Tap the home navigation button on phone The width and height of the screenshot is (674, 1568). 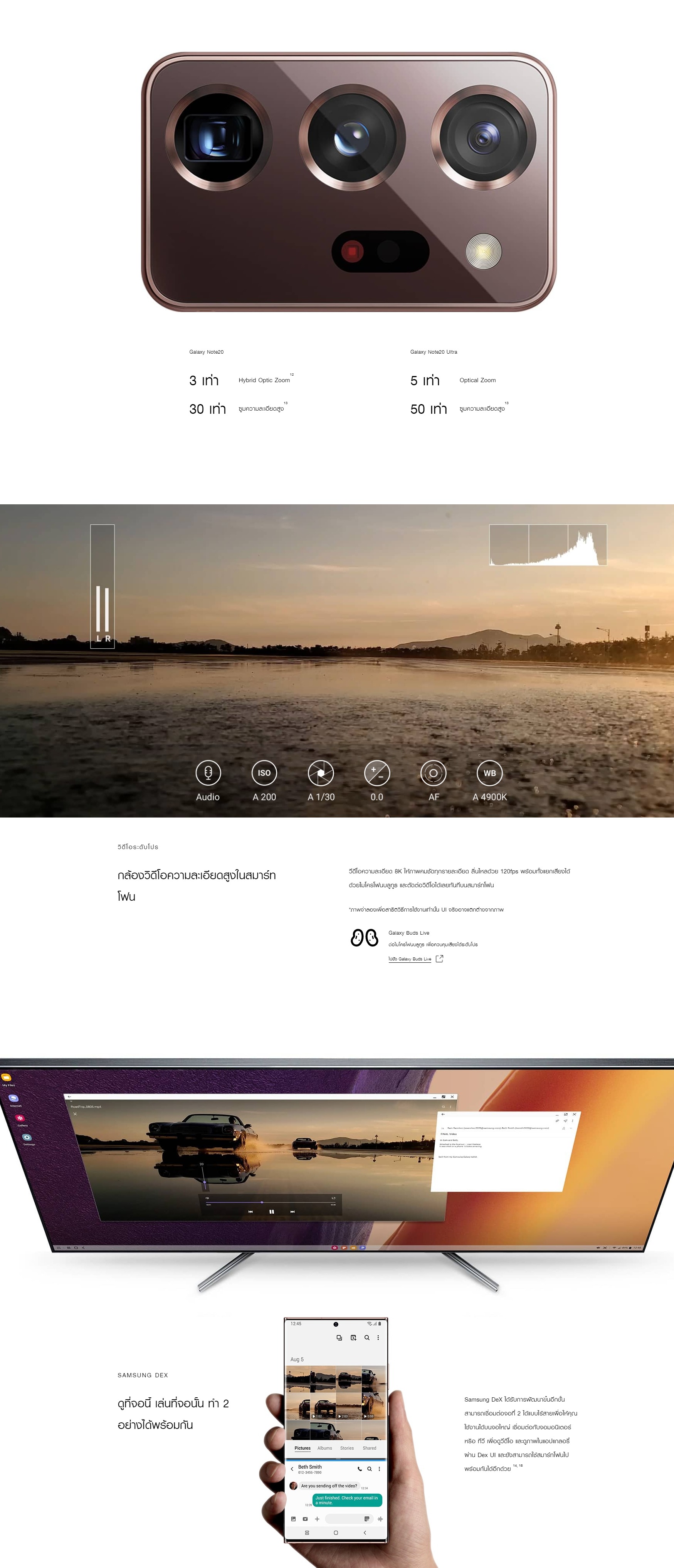pyautogui.click(x=336, y=1533)
